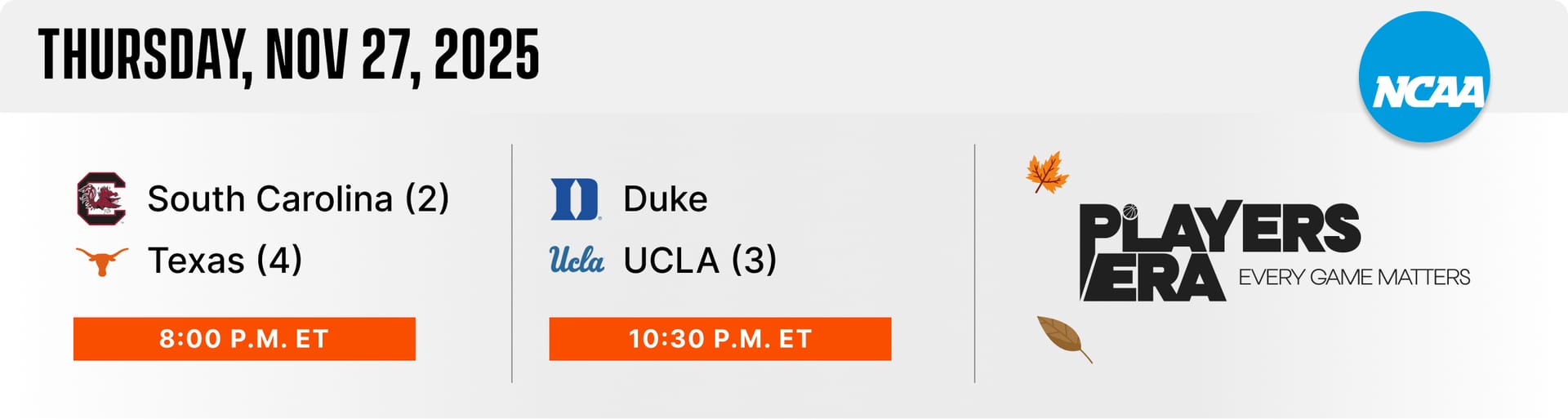
Task: Open the South Carolina team name
Action: 269,199
